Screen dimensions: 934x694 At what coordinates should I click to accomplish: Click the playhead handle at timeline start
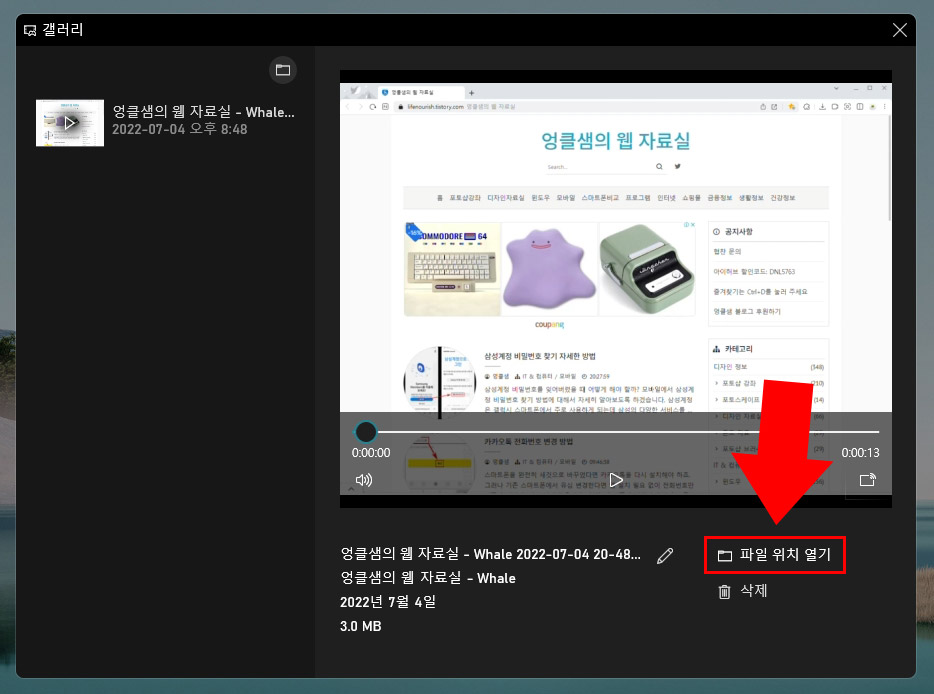(366, 431)
